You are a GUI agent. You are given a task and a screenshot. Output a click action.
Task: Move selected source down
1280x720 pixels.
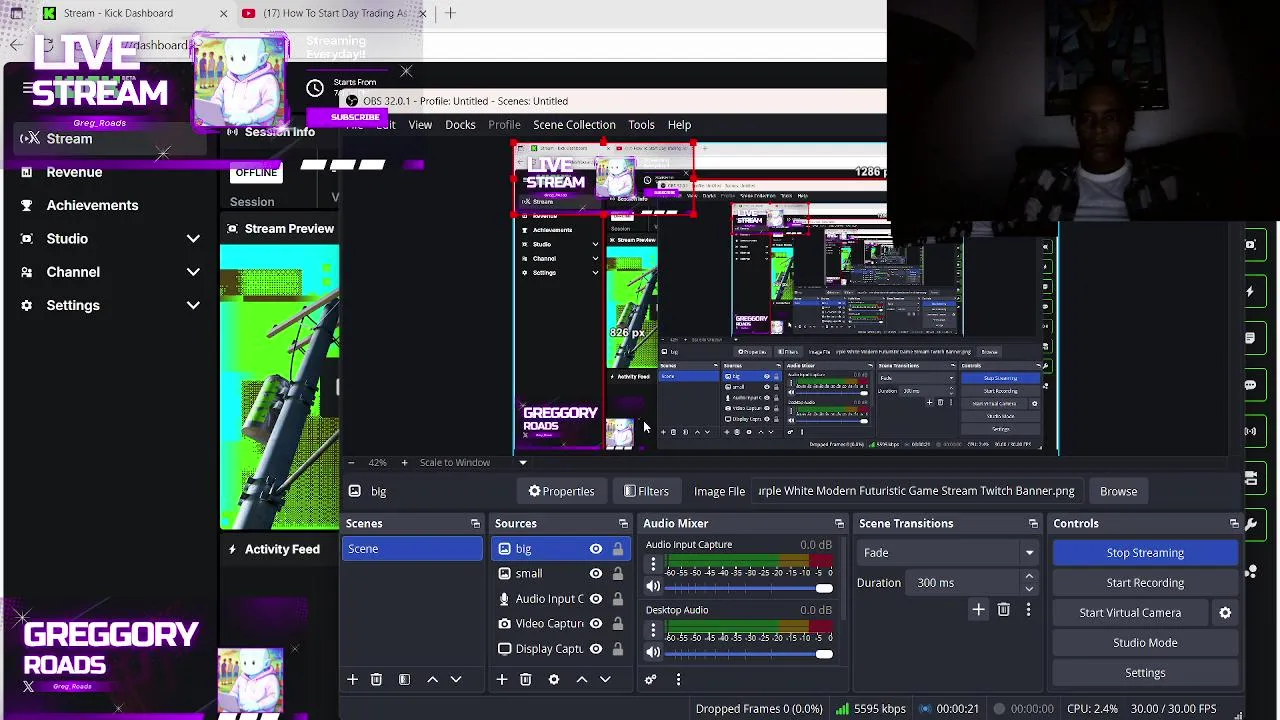(605, 680)
